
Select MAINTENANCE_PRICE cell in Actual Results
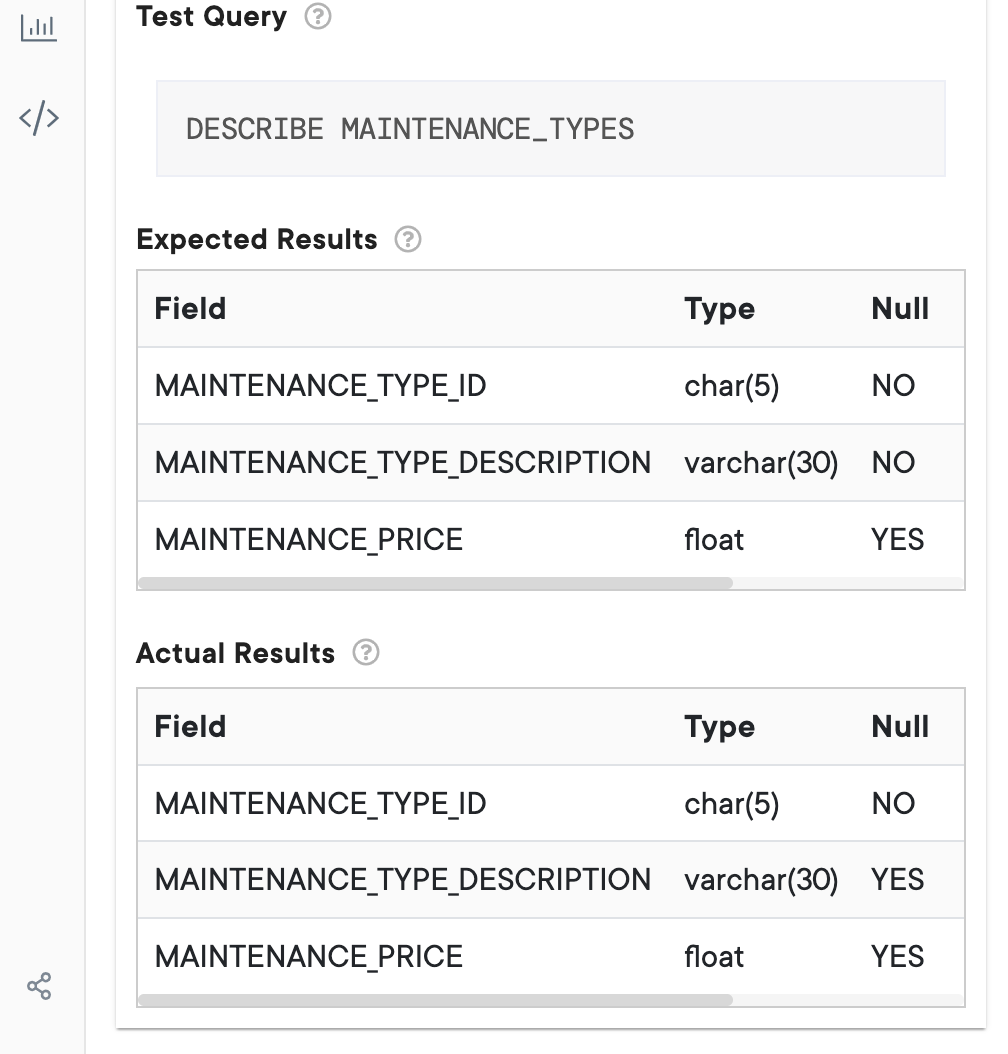click(308, 957)
